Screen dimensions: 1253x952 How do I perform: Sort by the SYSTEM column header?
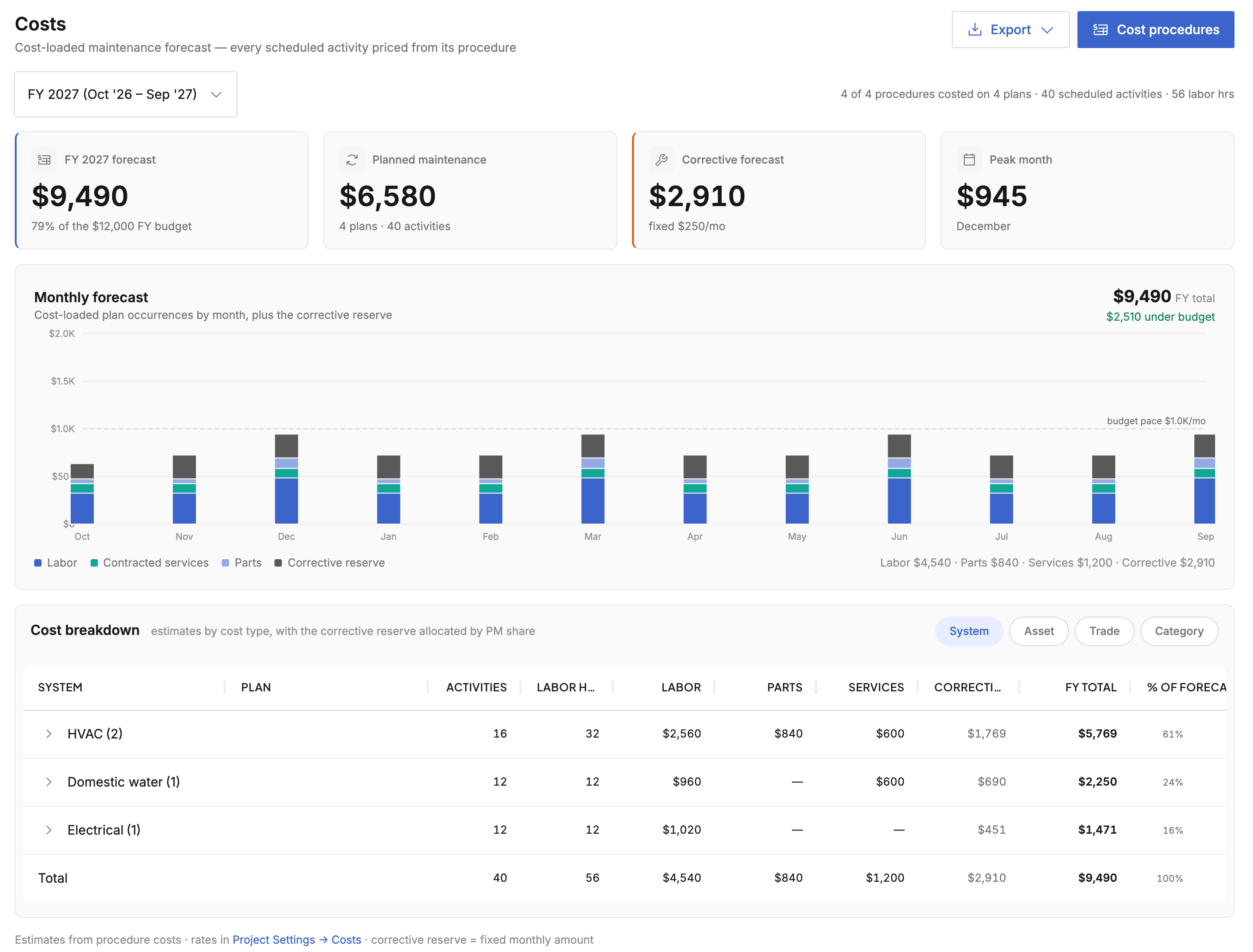tap(60, 687)
